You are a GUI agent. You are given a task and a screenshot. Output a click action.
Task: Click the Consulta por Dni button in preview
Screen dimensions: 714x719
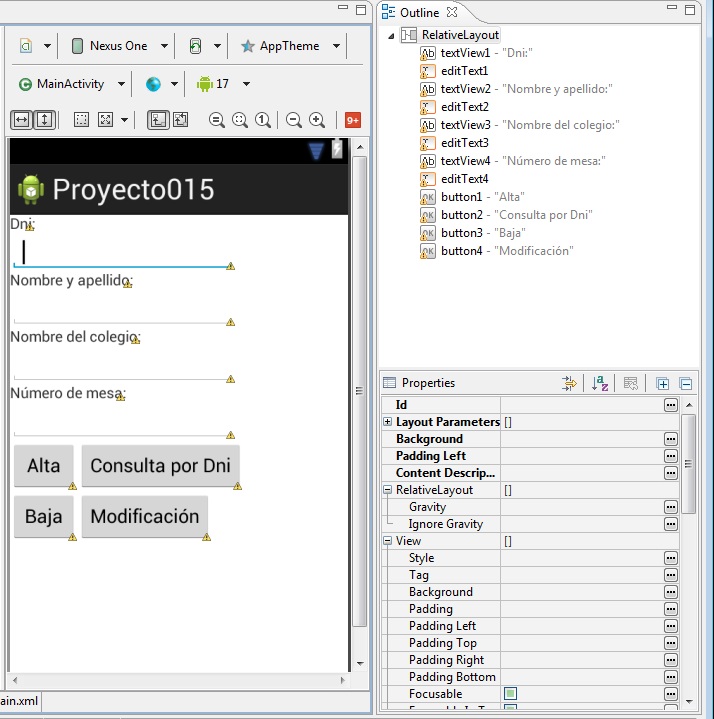pyautogui.click(x=161, y=466)
